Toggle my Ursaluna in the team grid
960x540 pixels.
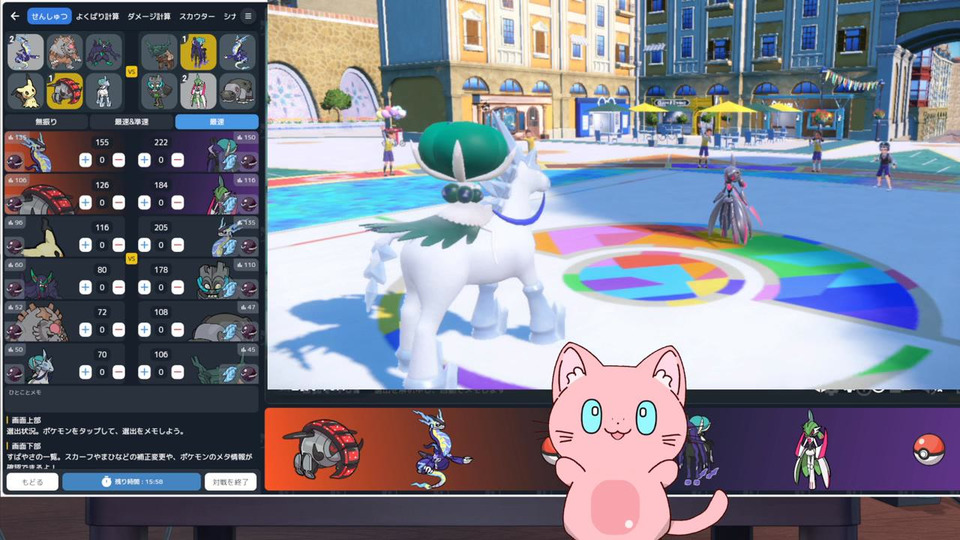coord(65,51)
